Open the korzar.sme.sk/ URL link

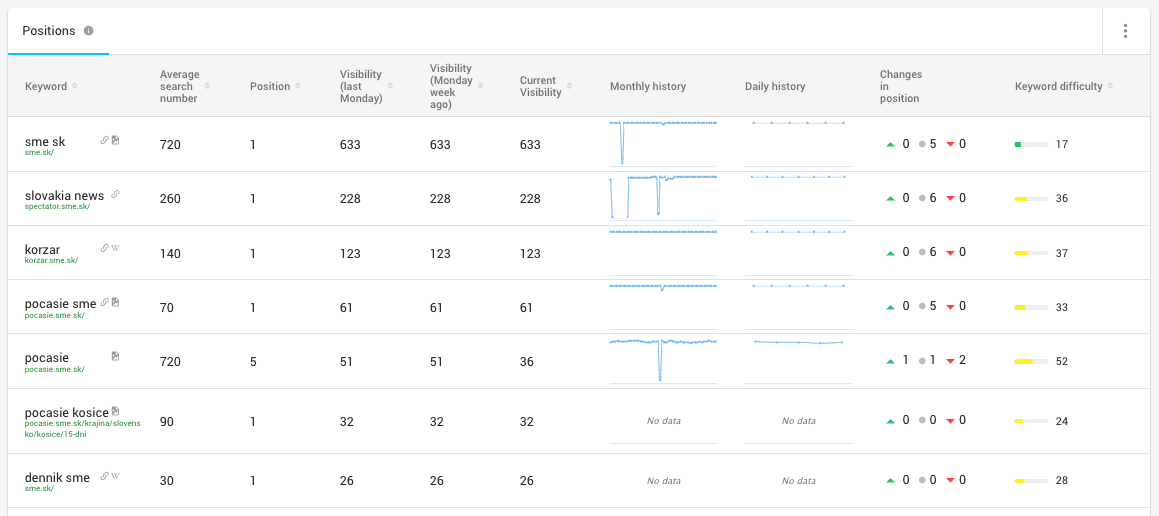tap(51, 260)
